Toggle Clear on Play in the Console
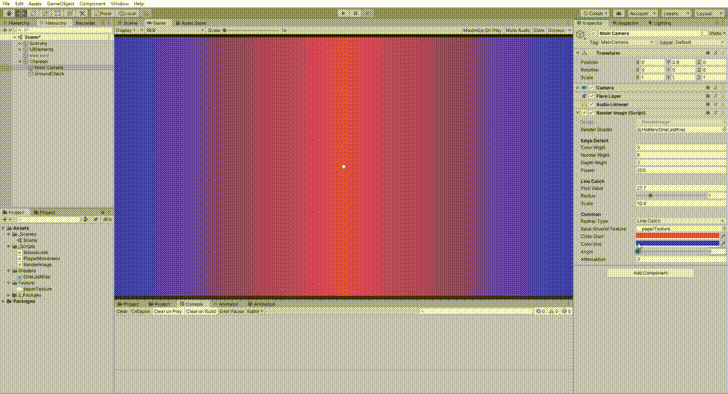Viewport: 728px width, 394px height. [x=168, y=311]
